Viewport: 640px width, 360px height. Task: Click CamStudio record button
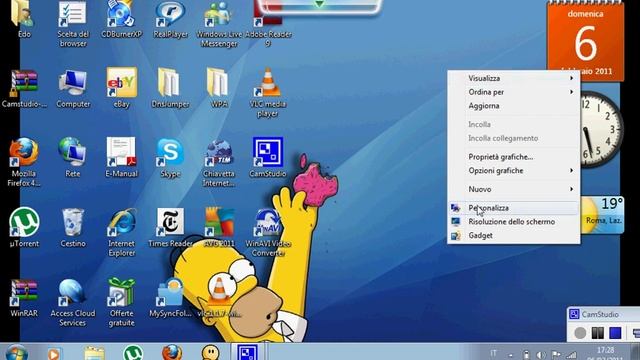(580, 333)
